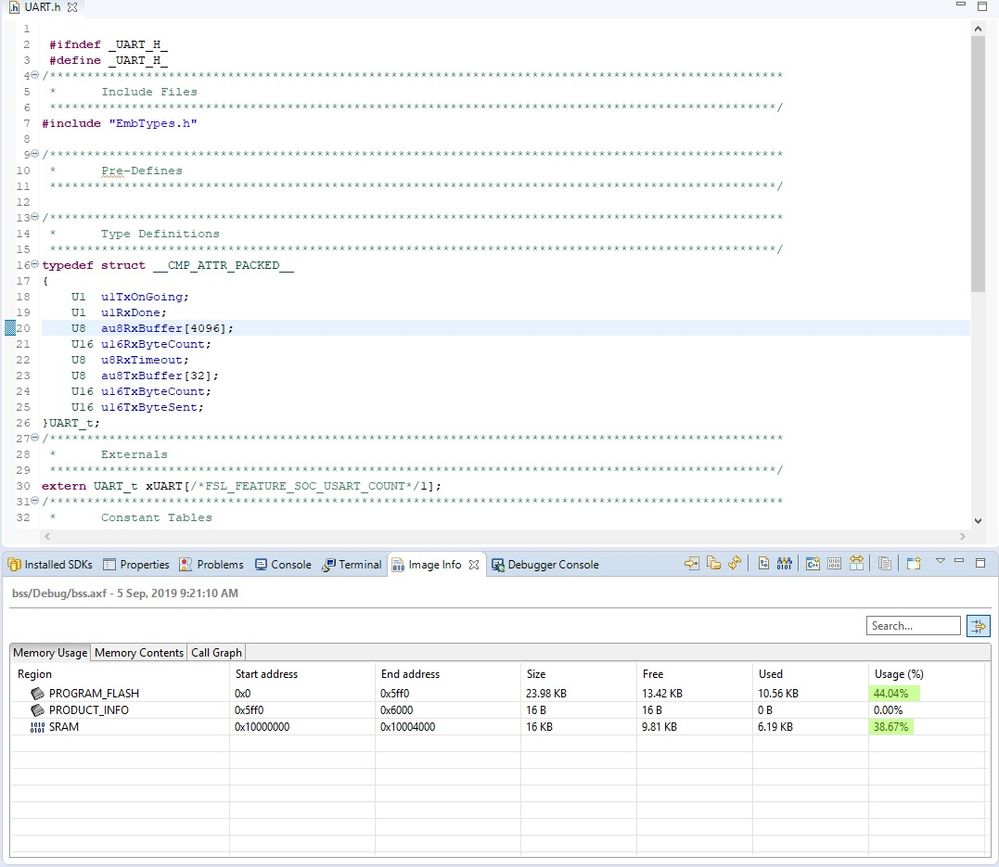Click the SRAM memory chip icon
The height and width of the screenshot is (867, 999).
pos(37,727)
